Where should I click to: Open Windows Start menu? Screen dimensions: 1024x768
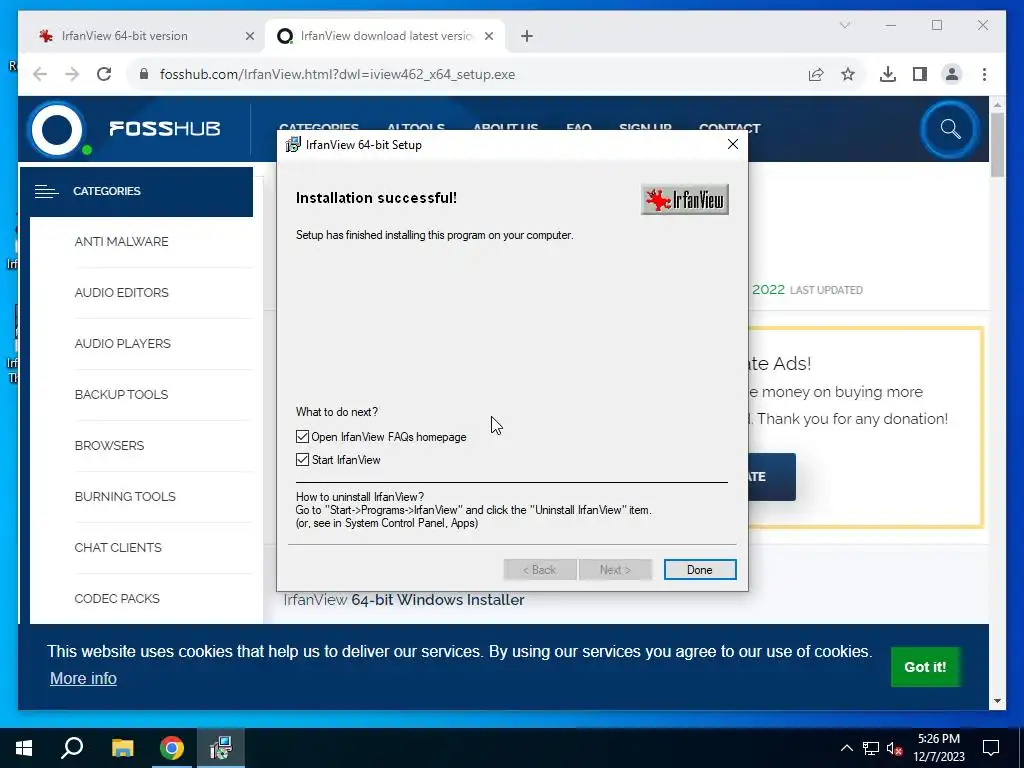(x=24, y=748)
